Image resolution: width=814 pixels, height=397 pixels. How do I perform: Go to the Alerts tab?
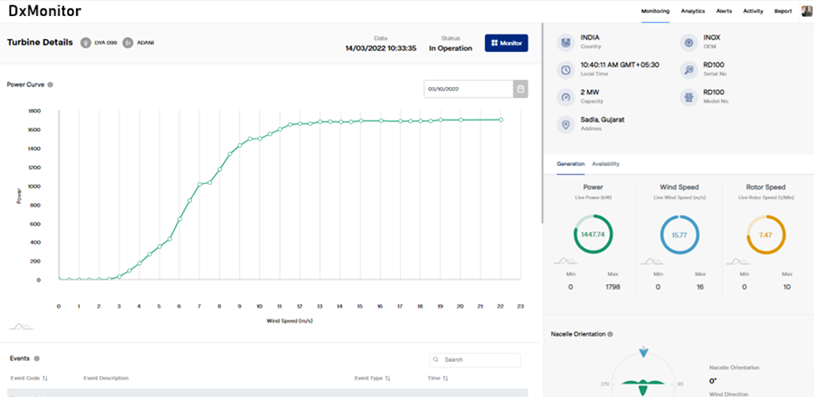(724, 11)
